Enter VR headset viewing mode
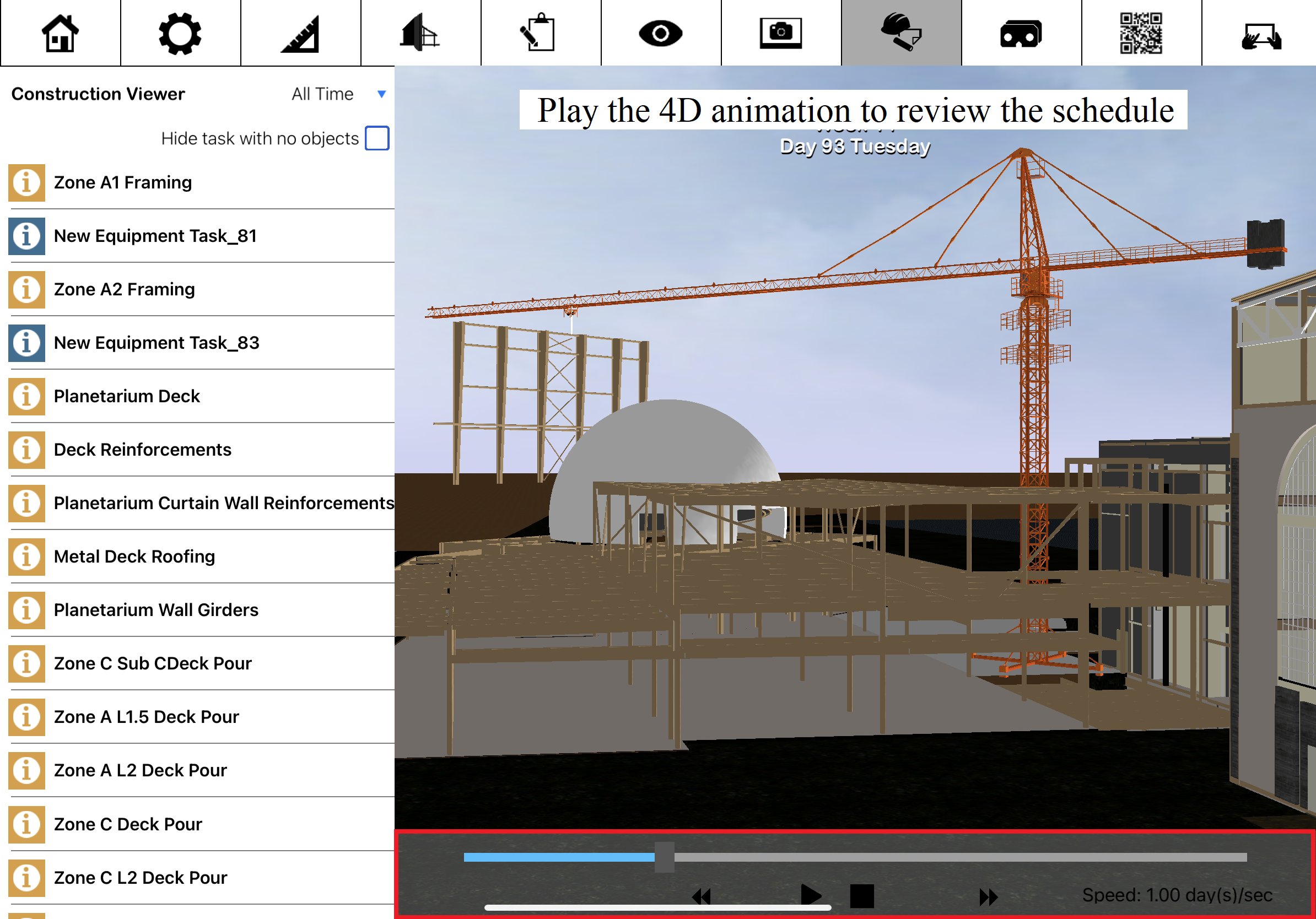 pos(1021,33)
